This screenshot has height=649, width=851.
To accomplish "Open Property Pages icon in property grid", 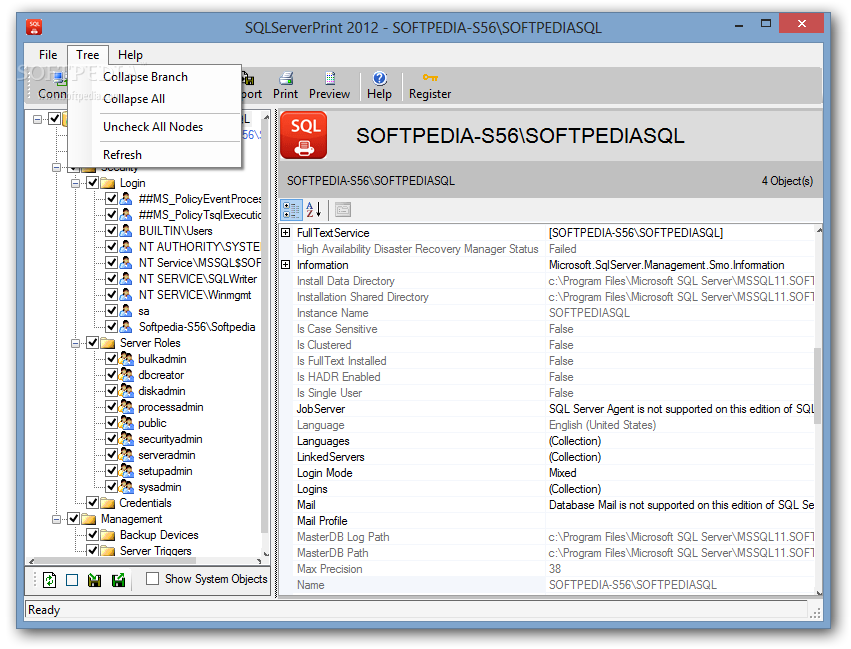I will coord(343,209).
